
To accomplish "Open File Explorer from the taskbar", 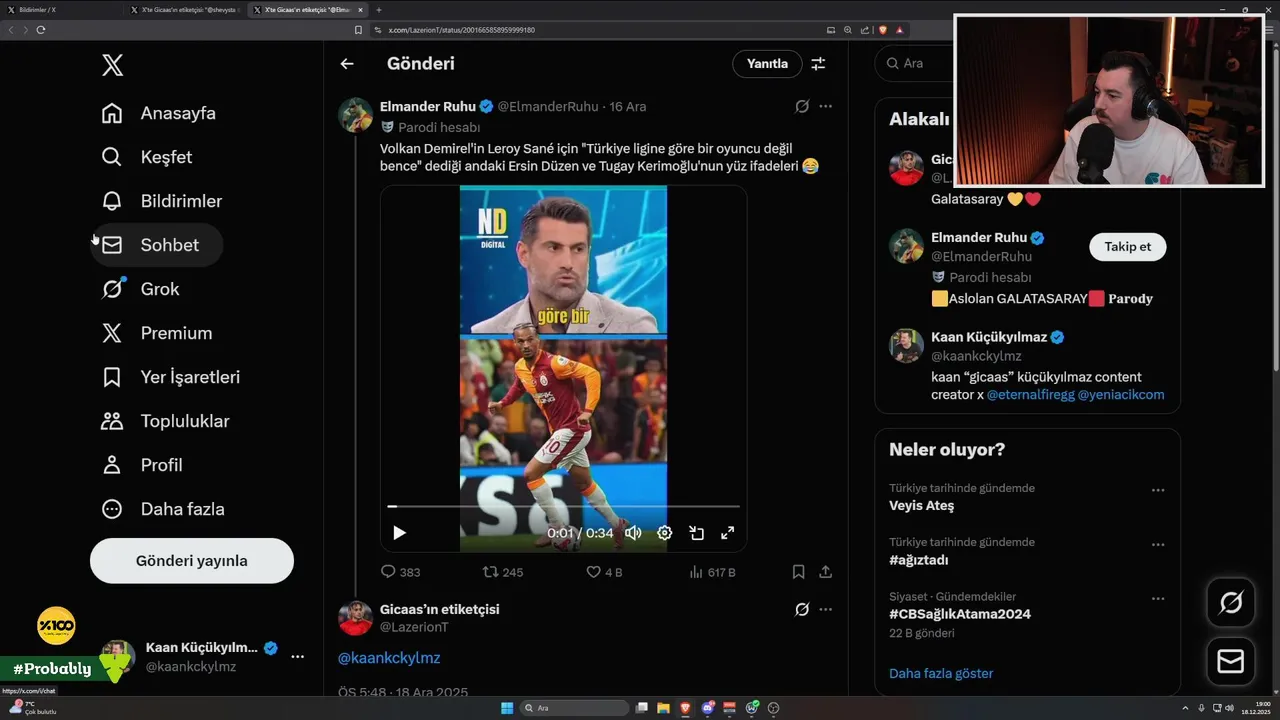I will [x=663, y=708].
